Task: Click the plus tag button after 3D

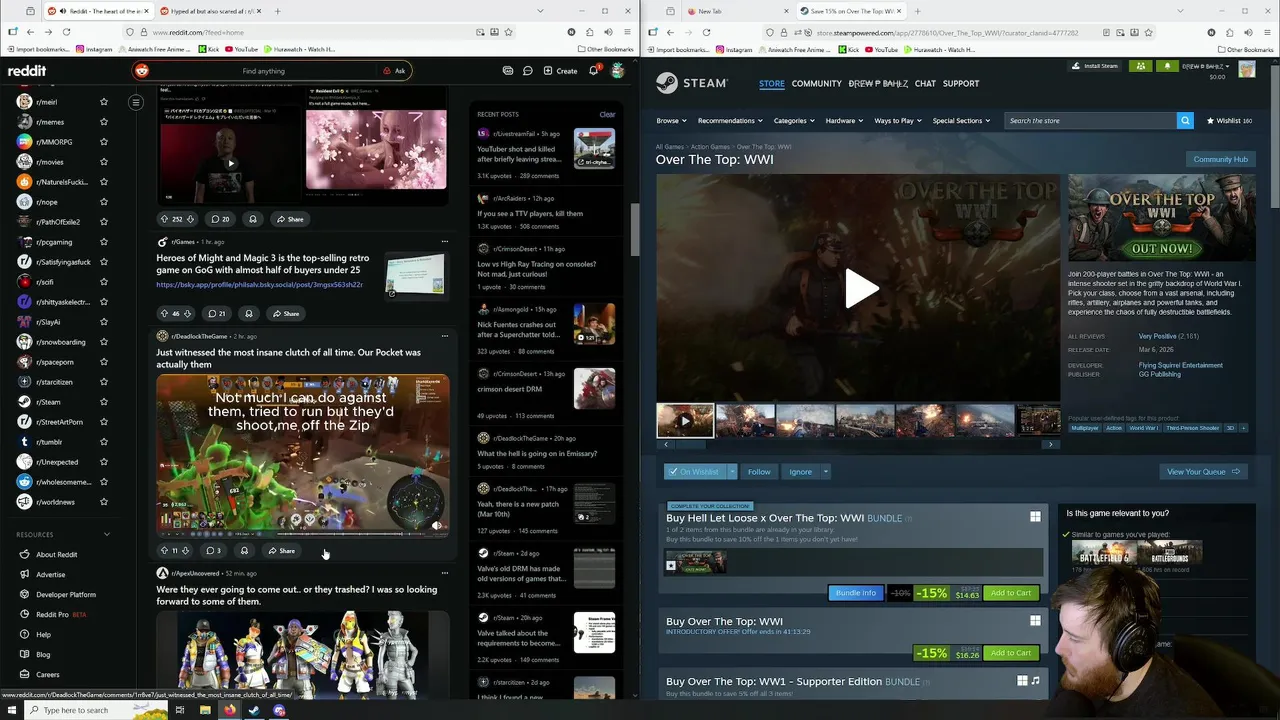Action: click(x=1243, y=428)
